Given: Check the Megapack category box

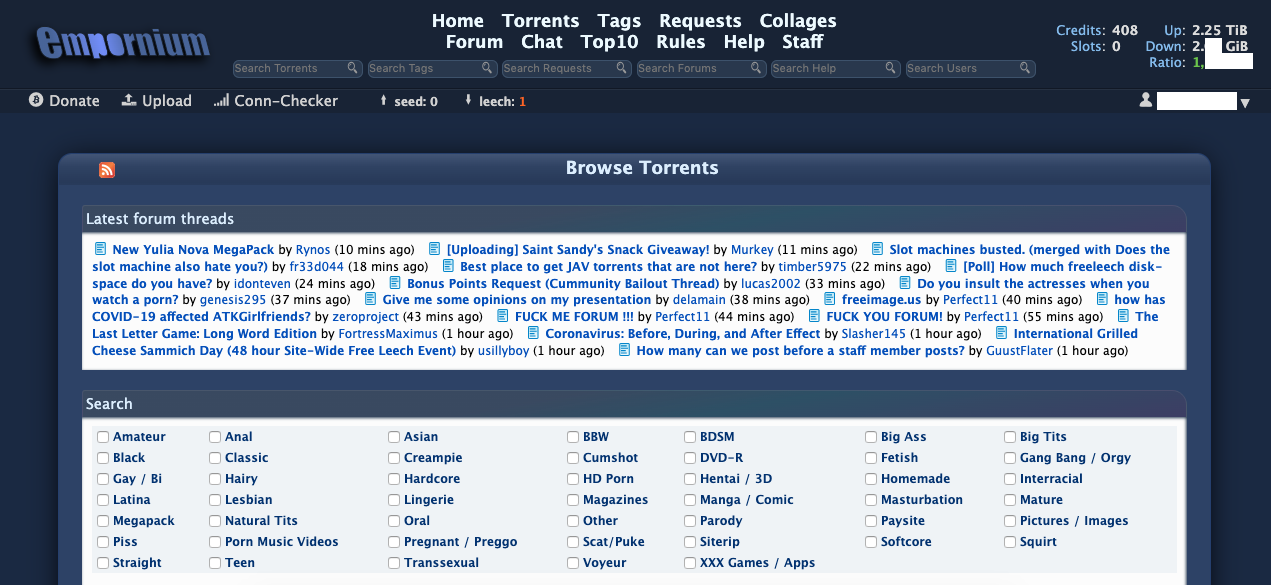Looking at the screenshot, I should click(103, 521).
